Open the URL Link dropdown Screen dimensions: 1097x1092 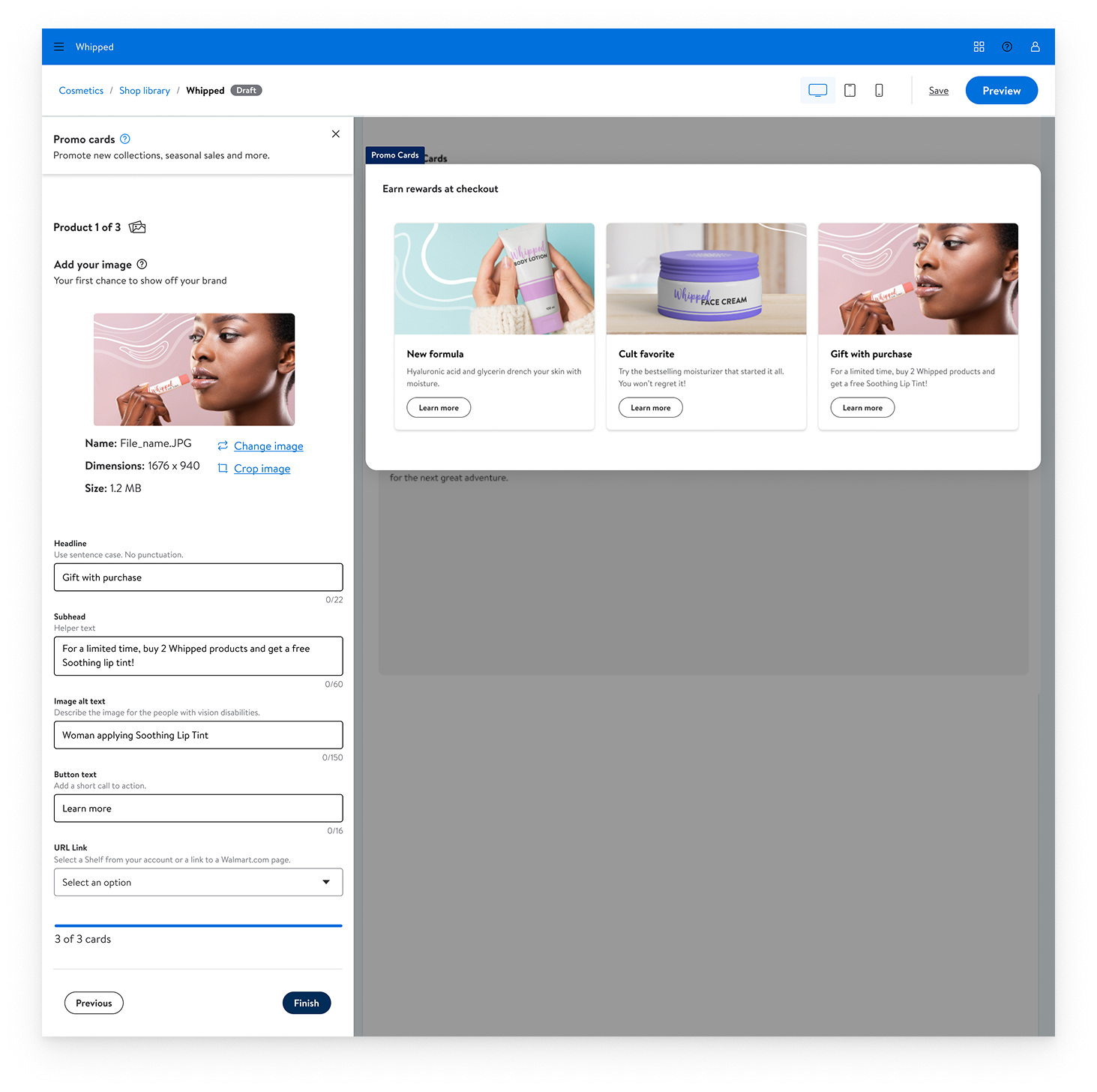[198, 882]
